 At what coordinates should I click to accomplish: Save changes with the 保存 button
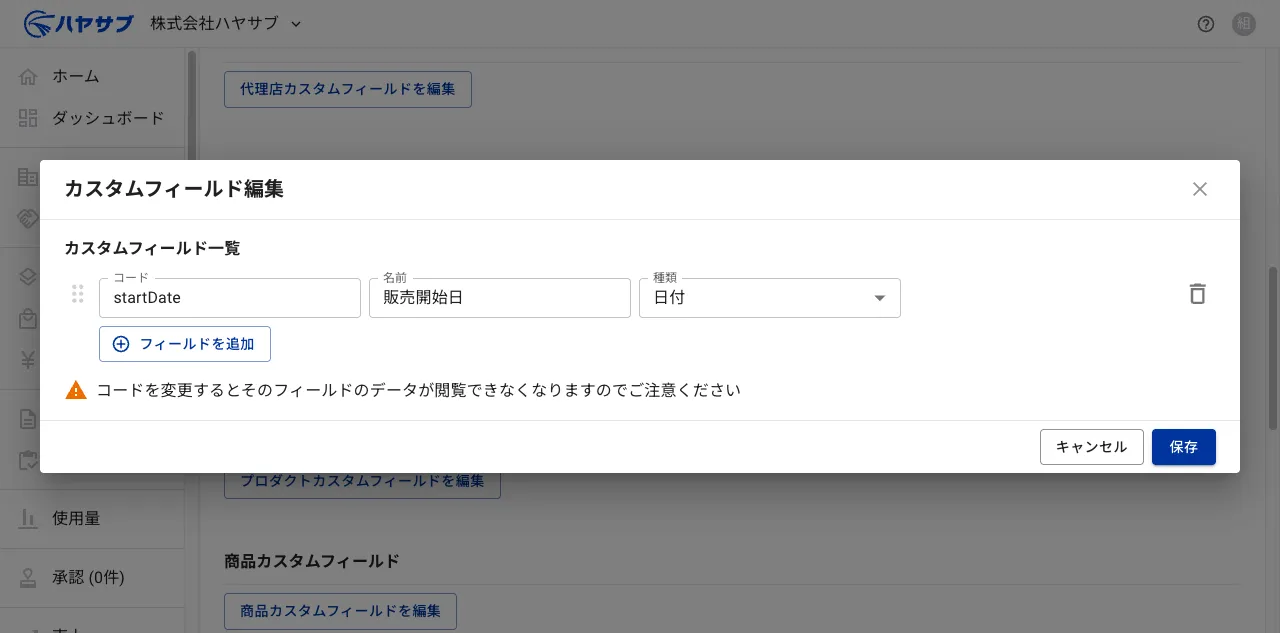1184,447
